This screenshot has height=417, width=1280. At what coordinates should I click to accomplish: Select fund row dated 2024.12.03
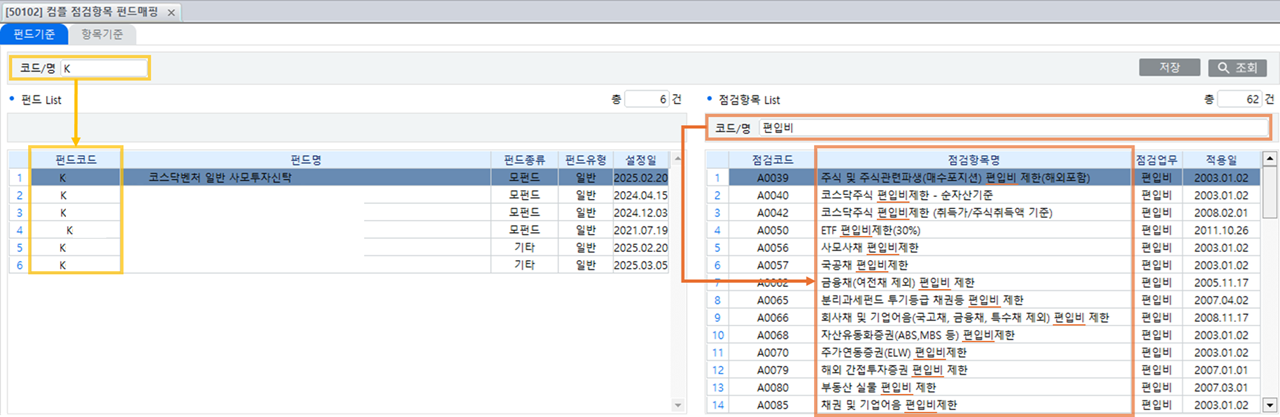point(338,213)
